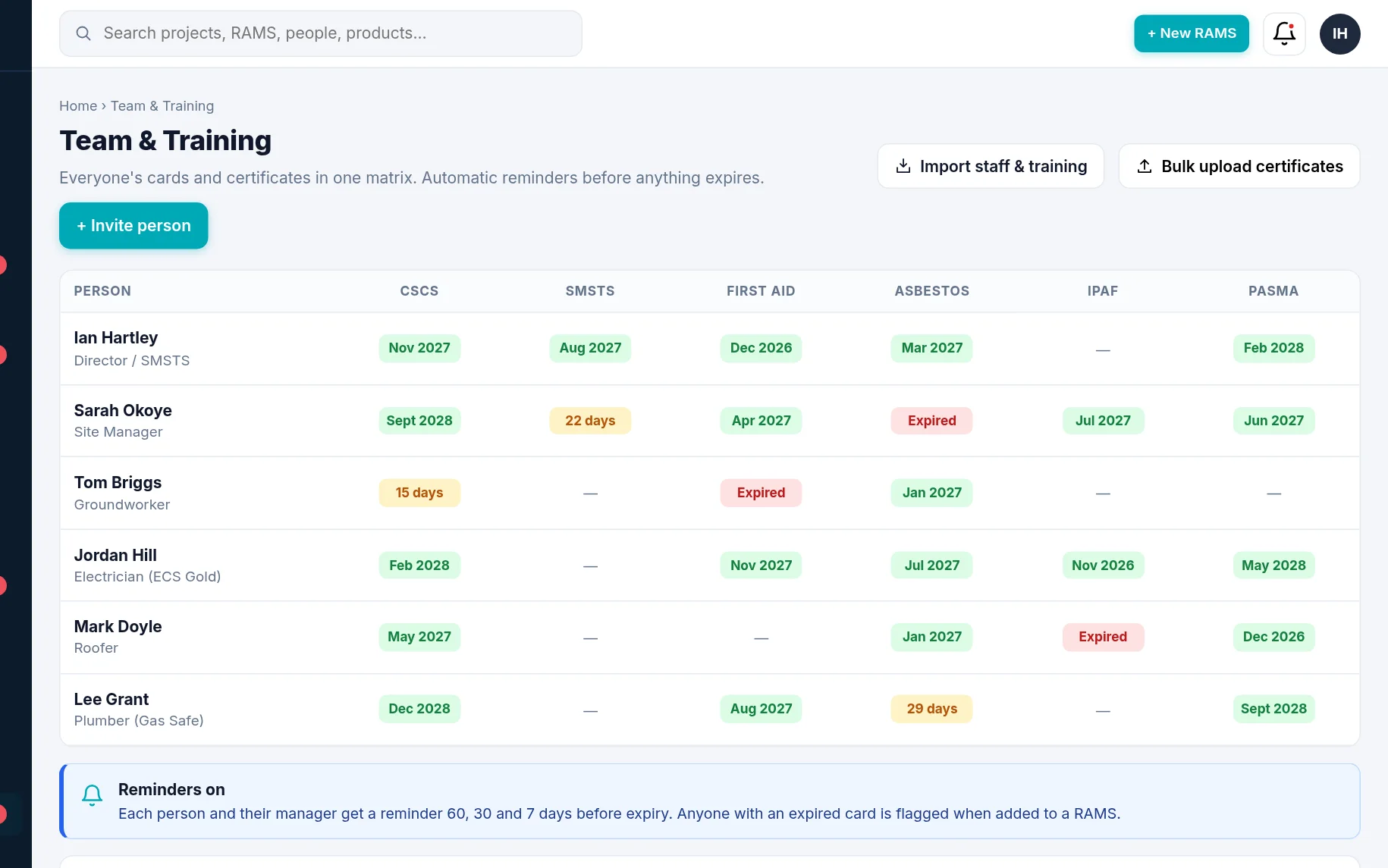Click Ian Hartley's Aug 2027 SMSTS badge
This screenshot has width=1388, height=868.
pos(590,348)
